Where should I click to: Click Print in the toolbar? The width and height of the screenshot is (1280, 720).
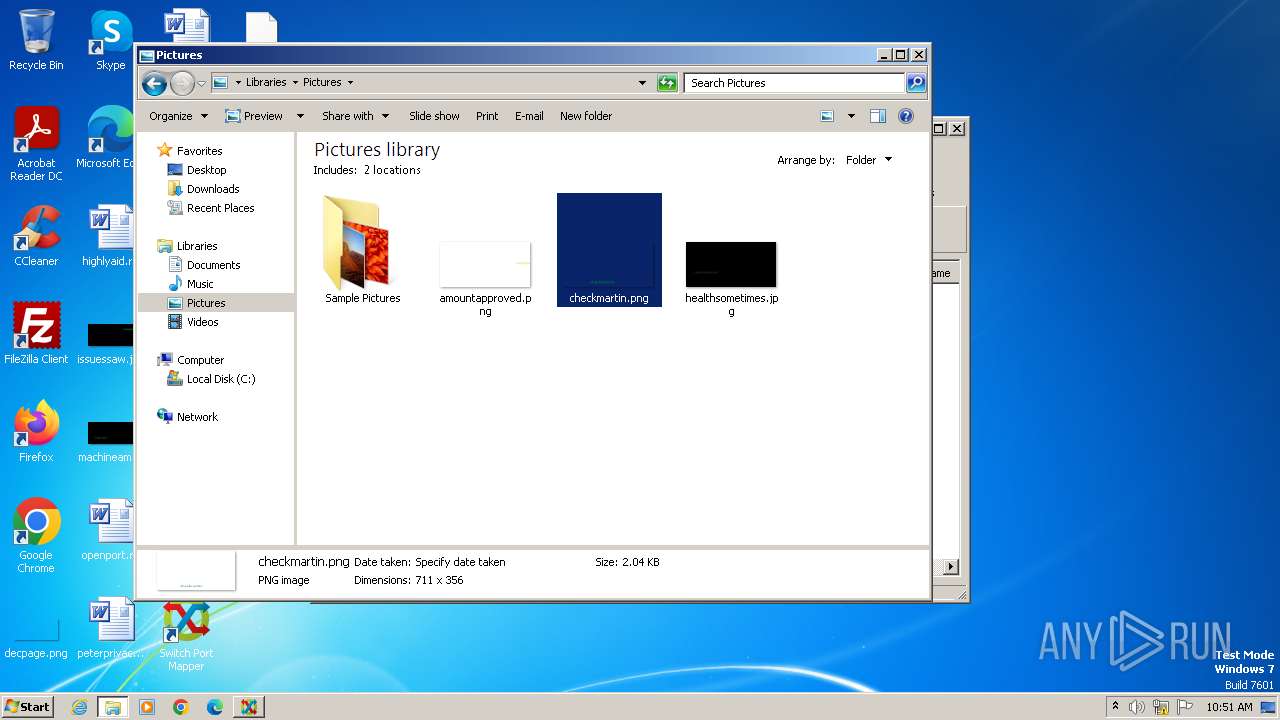click(487, 116)
